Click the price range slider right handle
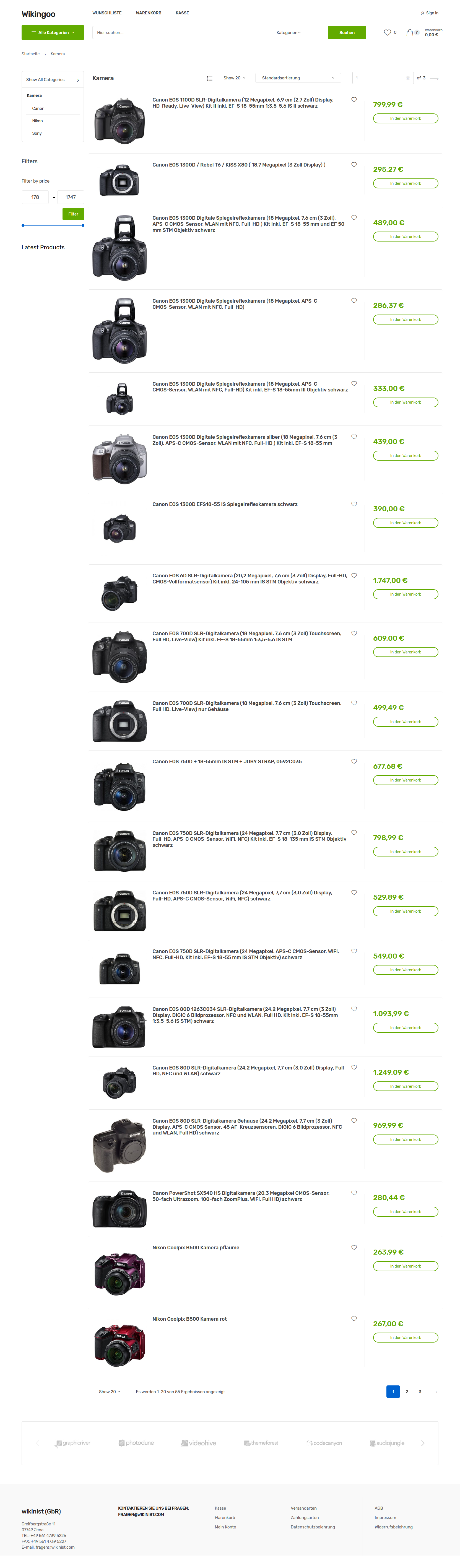This screenshot has width=460, height=1568. (83, 225)
